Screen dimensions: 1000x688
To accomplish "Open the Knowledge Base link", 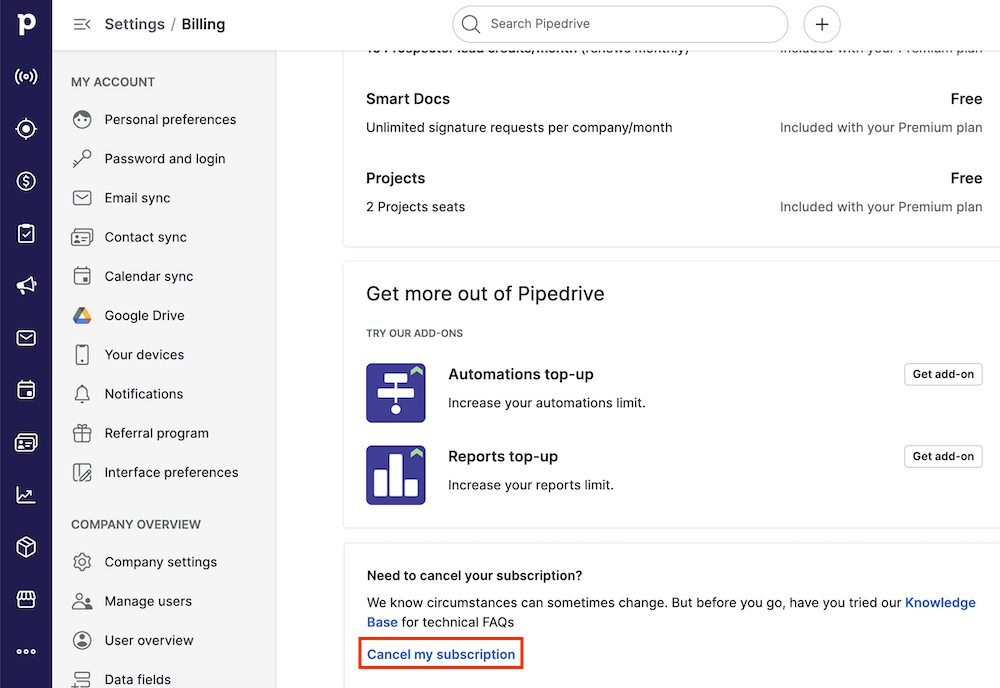I will 940,603.
